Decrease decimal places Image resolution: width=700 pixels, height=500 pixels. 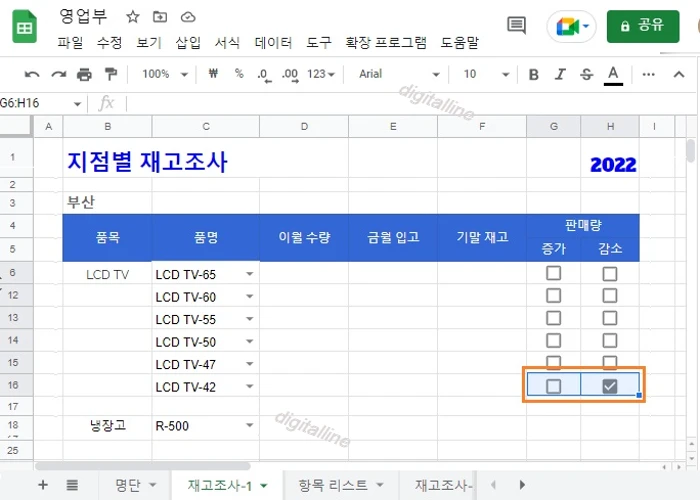pyautogui.click(x=264, y=75)
